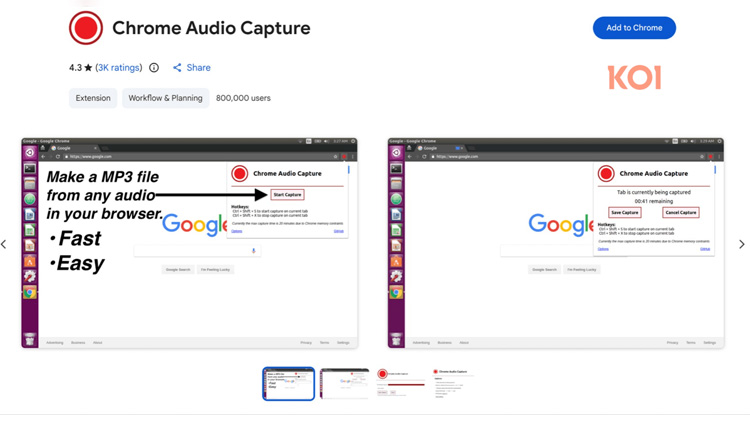Click the info icon beside the ratings
Screen dimensions: 750x422
click(x=154, y=68)
